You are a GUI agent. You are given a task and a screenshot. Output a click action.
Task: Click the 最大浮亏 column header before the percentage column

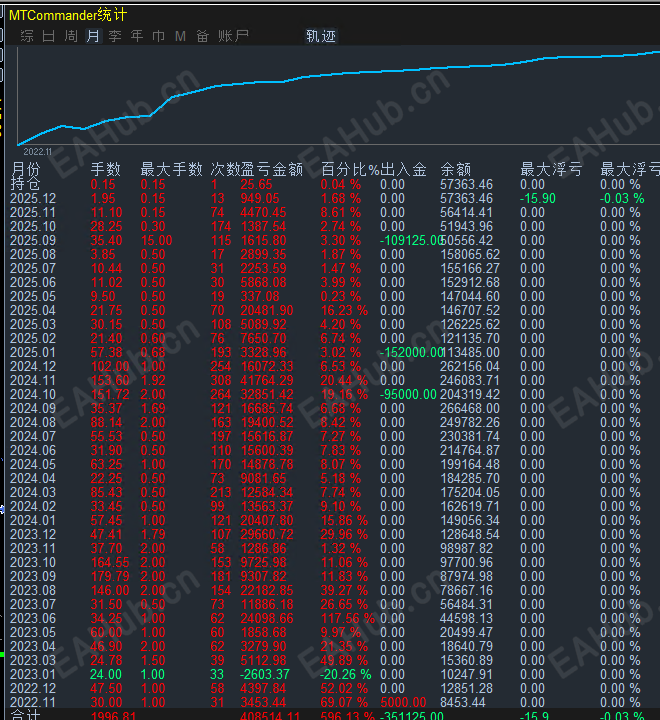(x=551, y=169)
